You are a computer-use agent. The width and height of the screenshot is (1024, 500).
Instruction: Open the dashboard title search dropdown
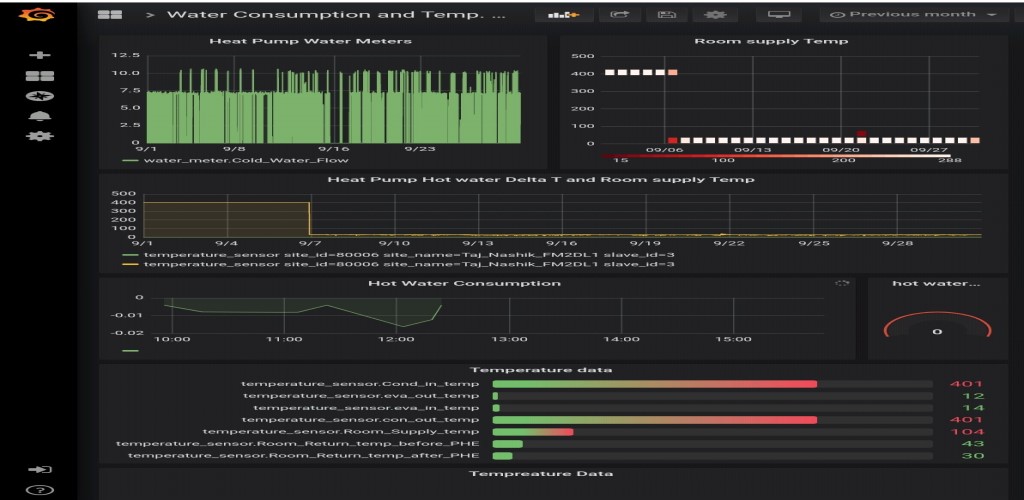(336, 15)
